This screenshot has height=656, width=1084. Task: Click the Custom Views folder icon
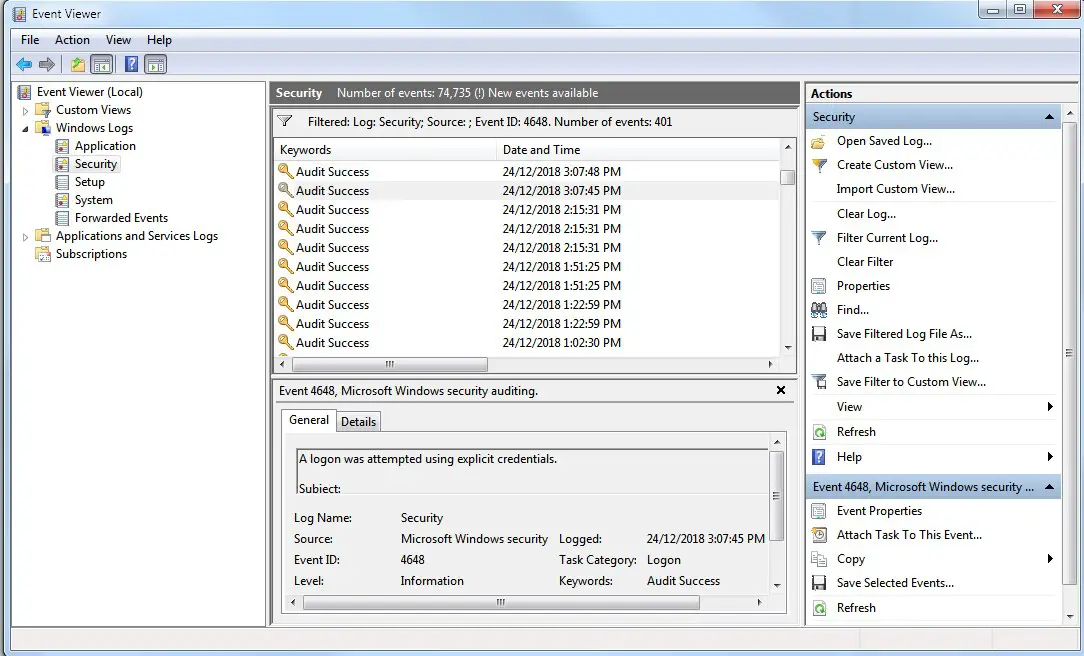pos(43,110)
